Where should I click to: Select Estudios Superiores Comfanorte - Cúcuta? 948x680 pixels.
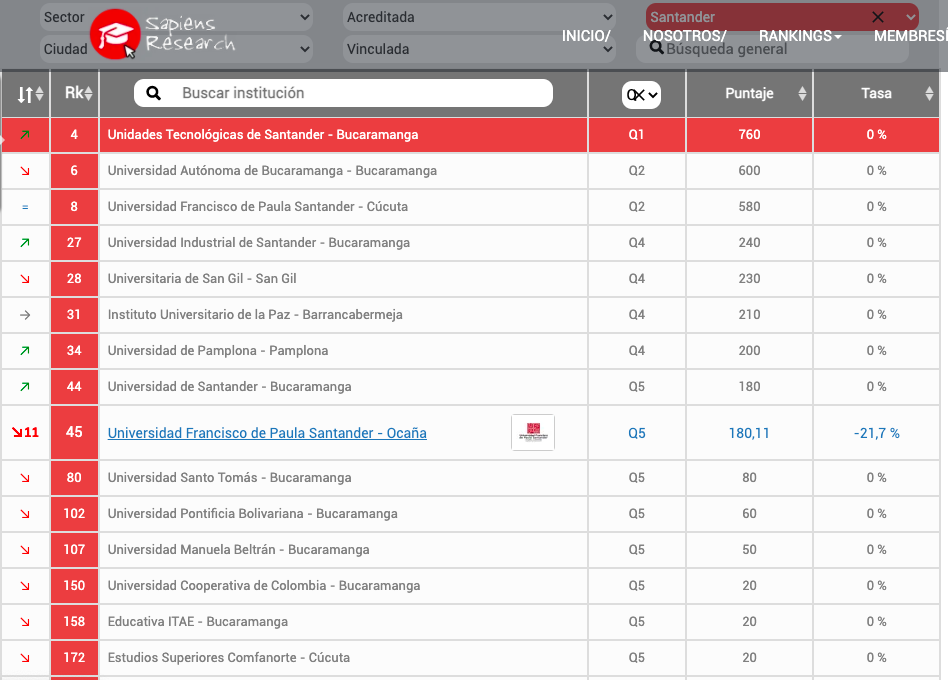pyautogui.click(x=229, y=658)
